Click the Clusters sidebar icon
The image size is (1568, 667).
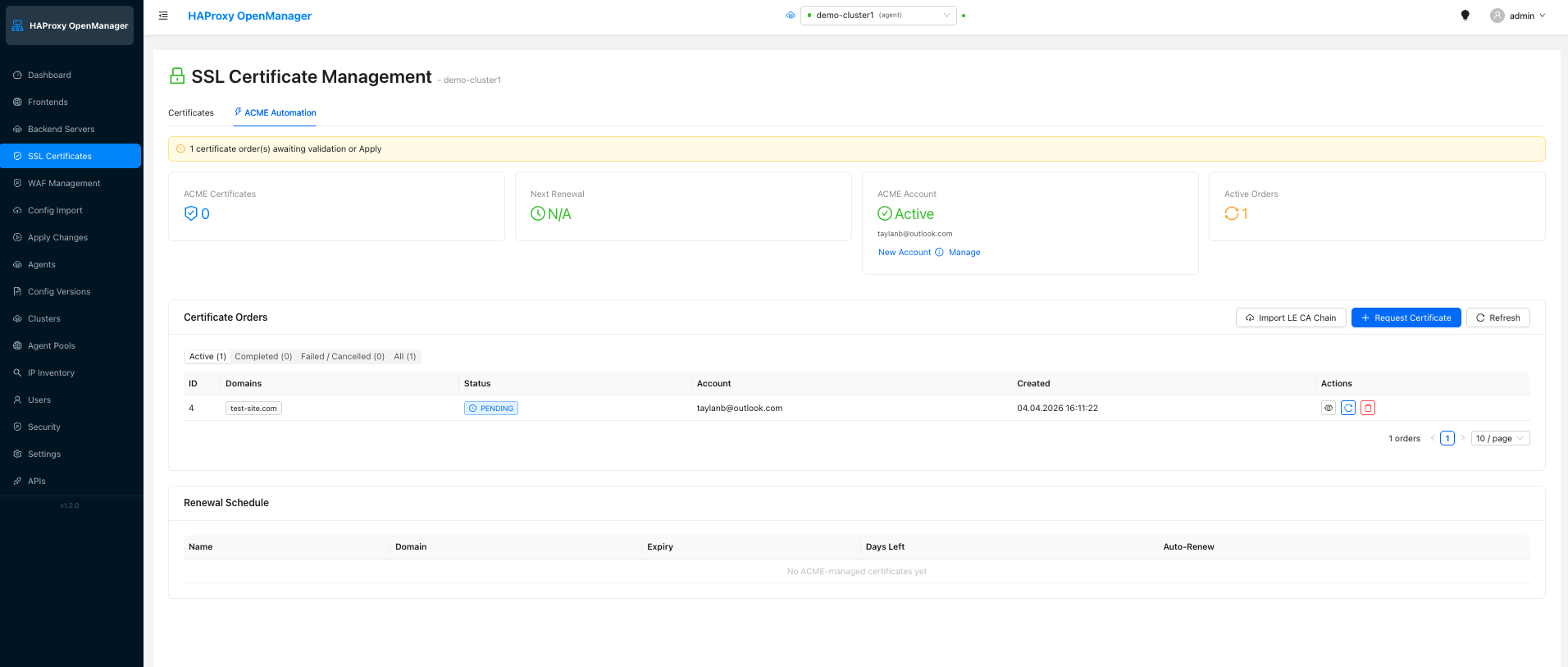tap(17, 318)
